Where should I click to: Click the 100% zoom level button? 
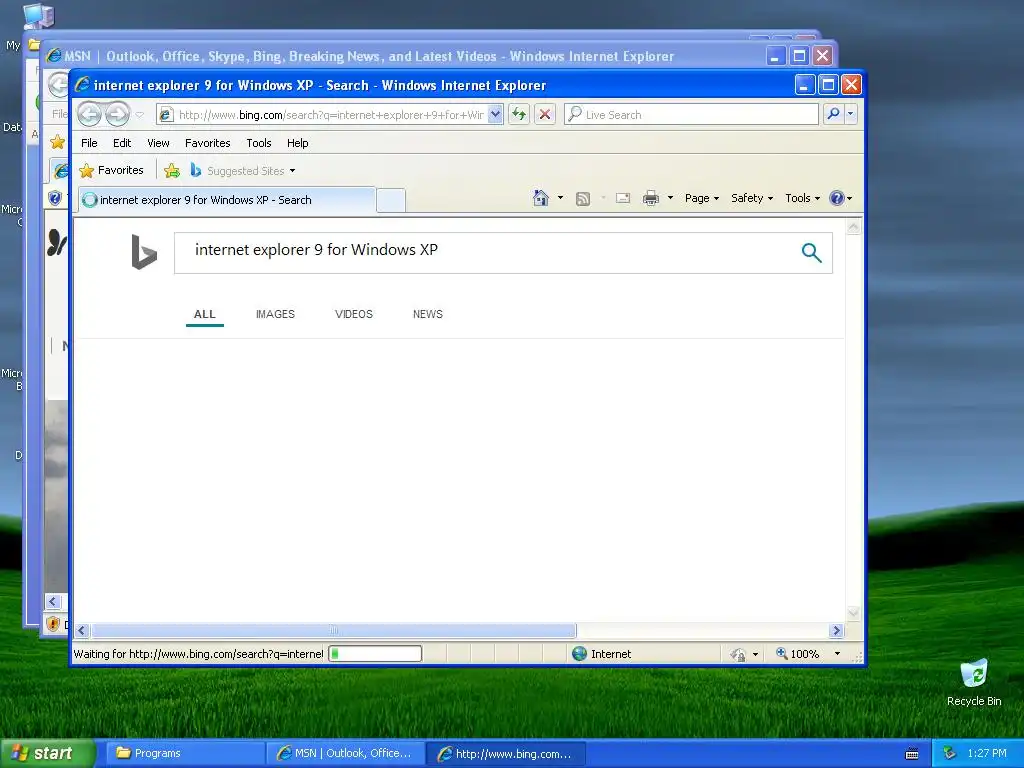[x=797, y=654]
